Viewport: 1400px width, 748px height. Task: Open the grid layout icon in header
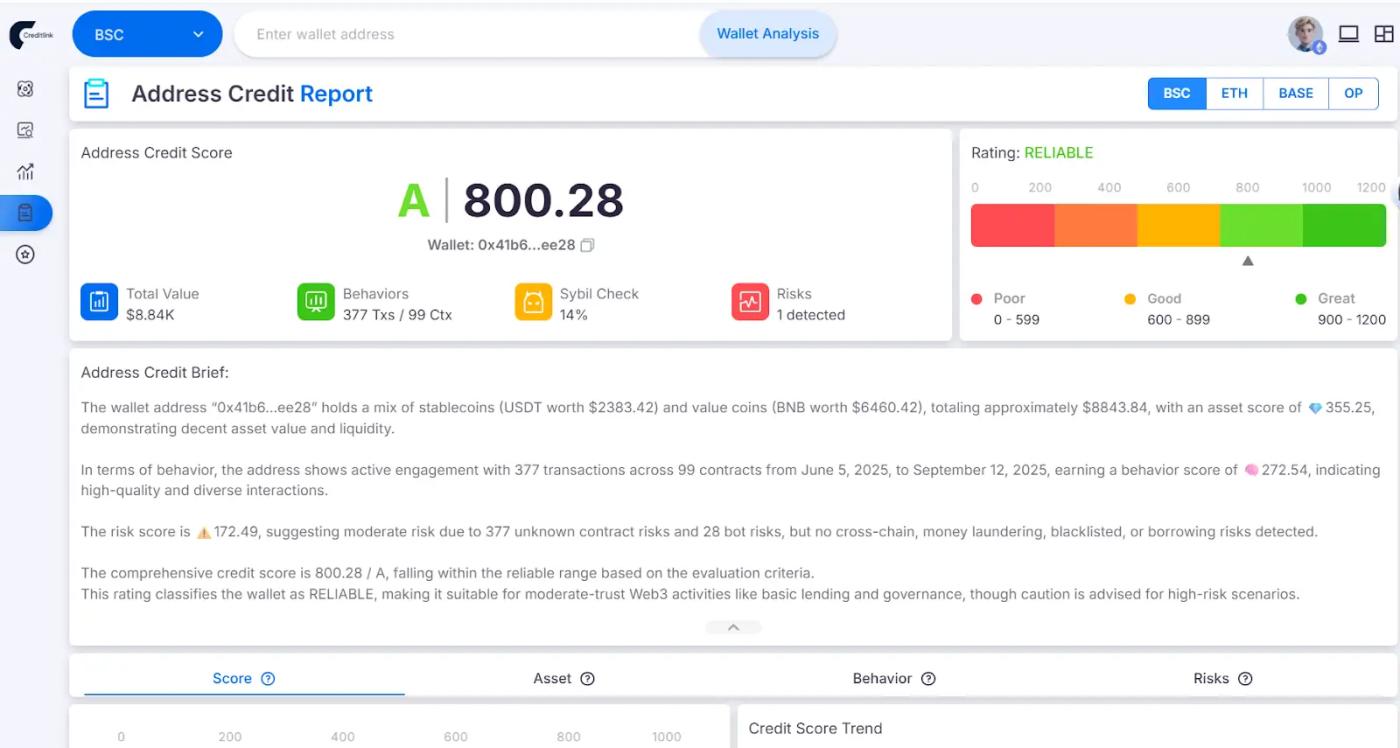tap(1383, 34)
